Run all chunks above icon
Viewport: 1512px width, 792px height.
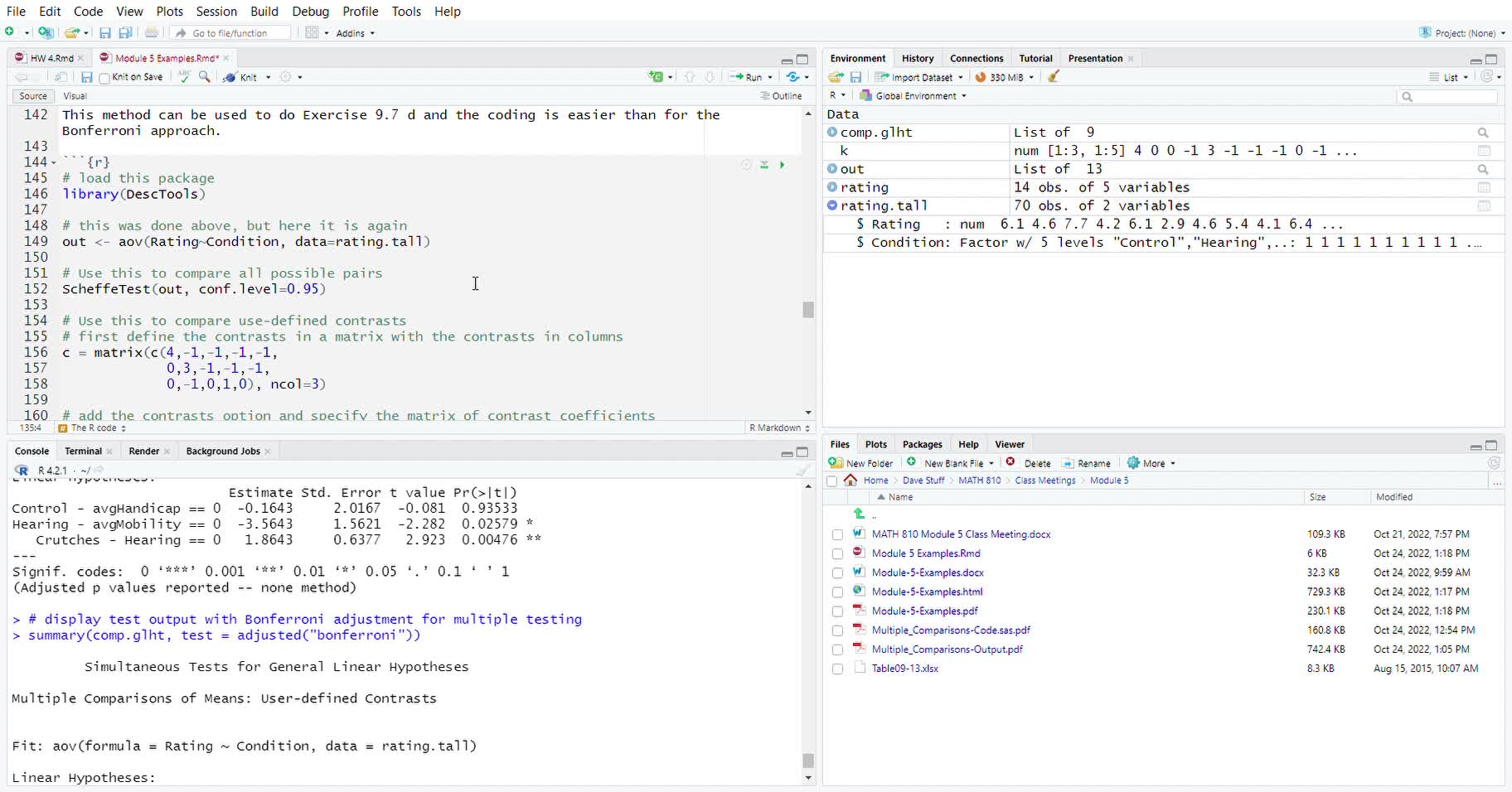(764, 165)
